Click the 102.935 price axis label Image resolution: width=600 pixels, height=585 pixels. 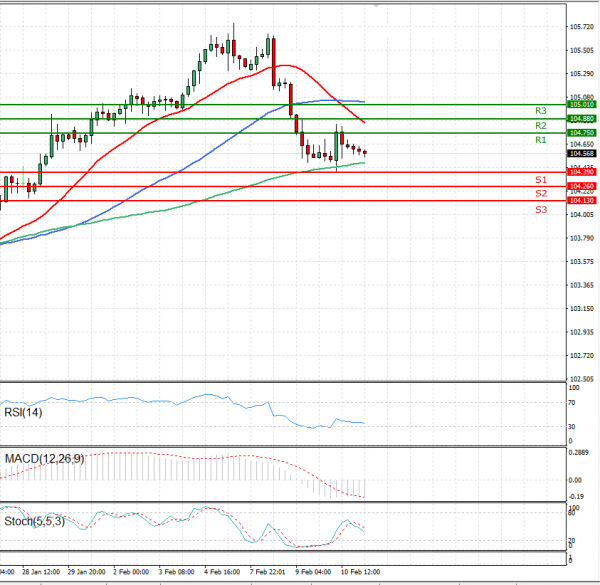pyautogui.click(x=582, y=332)
